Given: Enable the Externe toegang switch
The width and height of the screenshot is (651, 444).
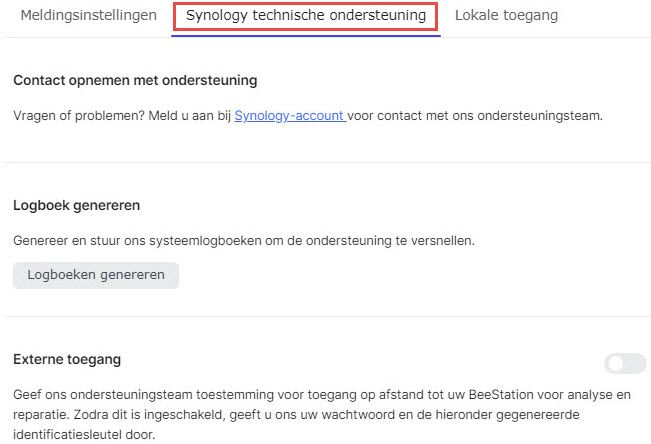Looking at the screenshot, I should (626, 363).
